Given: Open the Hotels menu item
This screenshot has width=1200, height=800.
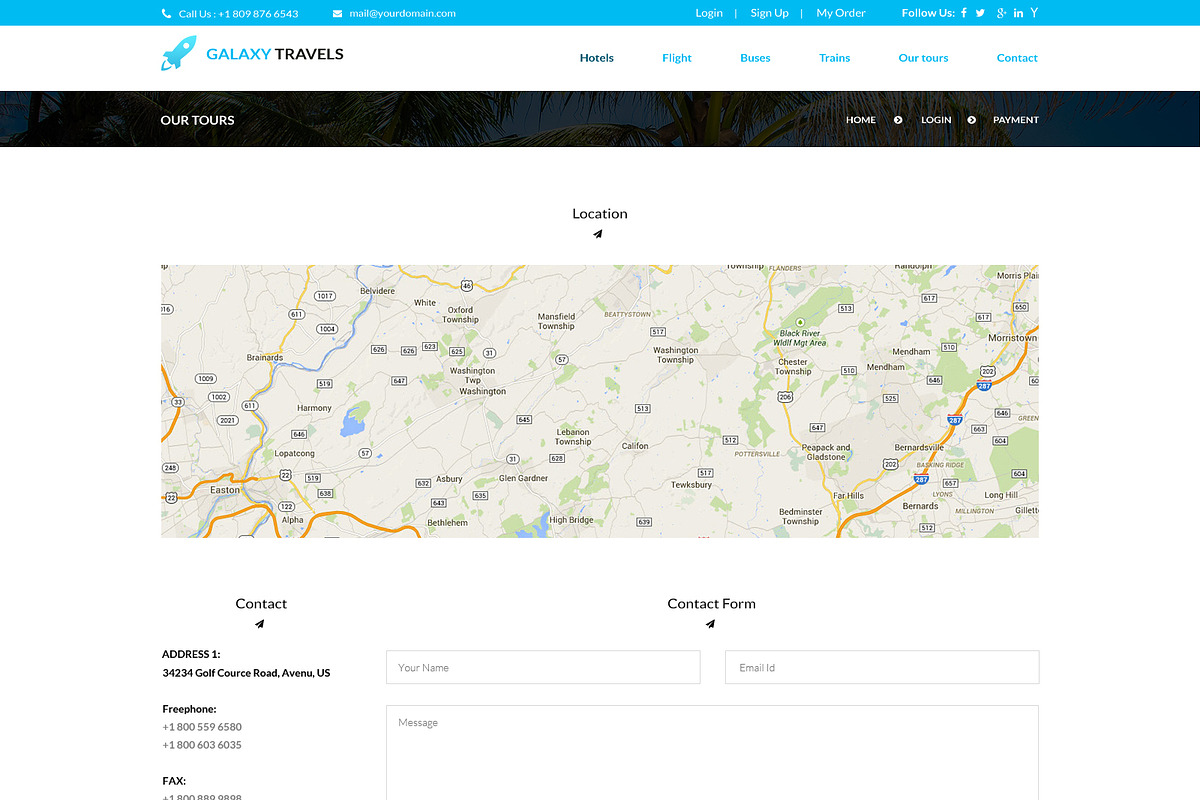Looking at the screenshot, I should click(597, 58).
